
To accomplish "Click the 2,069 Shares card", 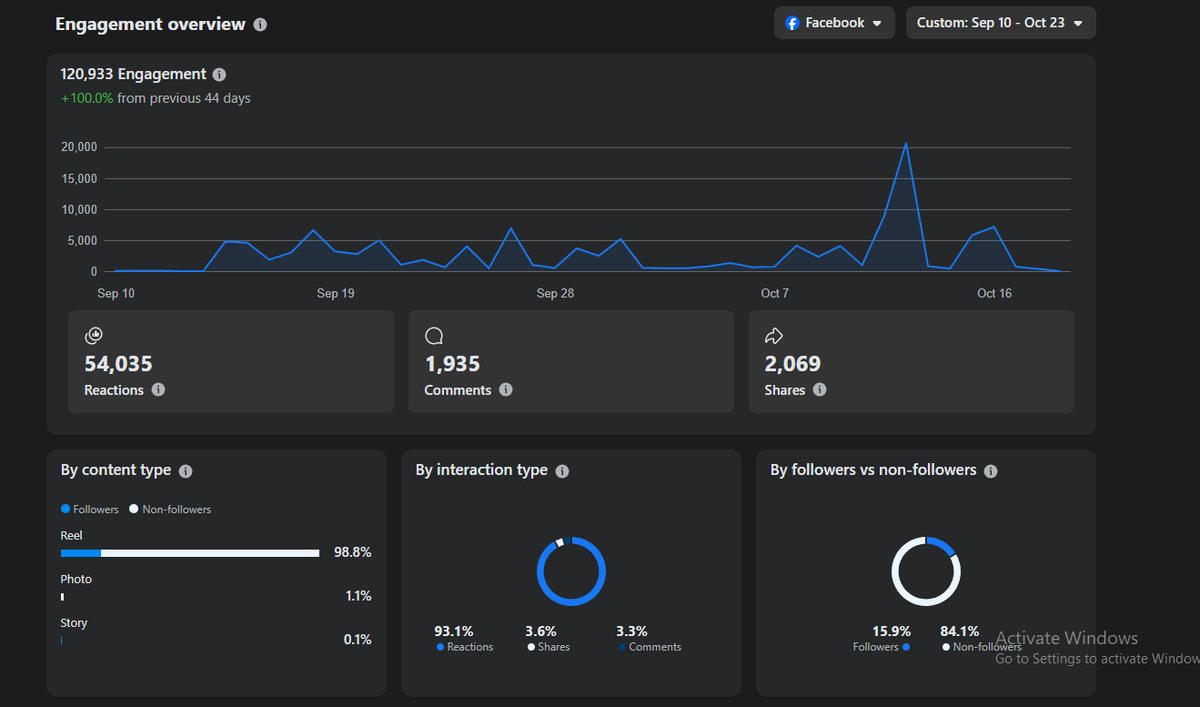I will (911, 362).
